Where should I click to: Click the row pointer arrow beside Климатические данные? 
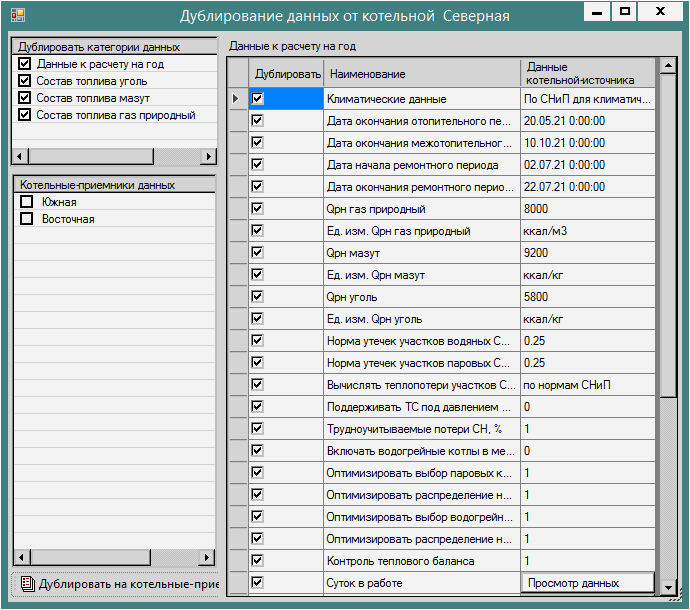click(x=236, y=99)
